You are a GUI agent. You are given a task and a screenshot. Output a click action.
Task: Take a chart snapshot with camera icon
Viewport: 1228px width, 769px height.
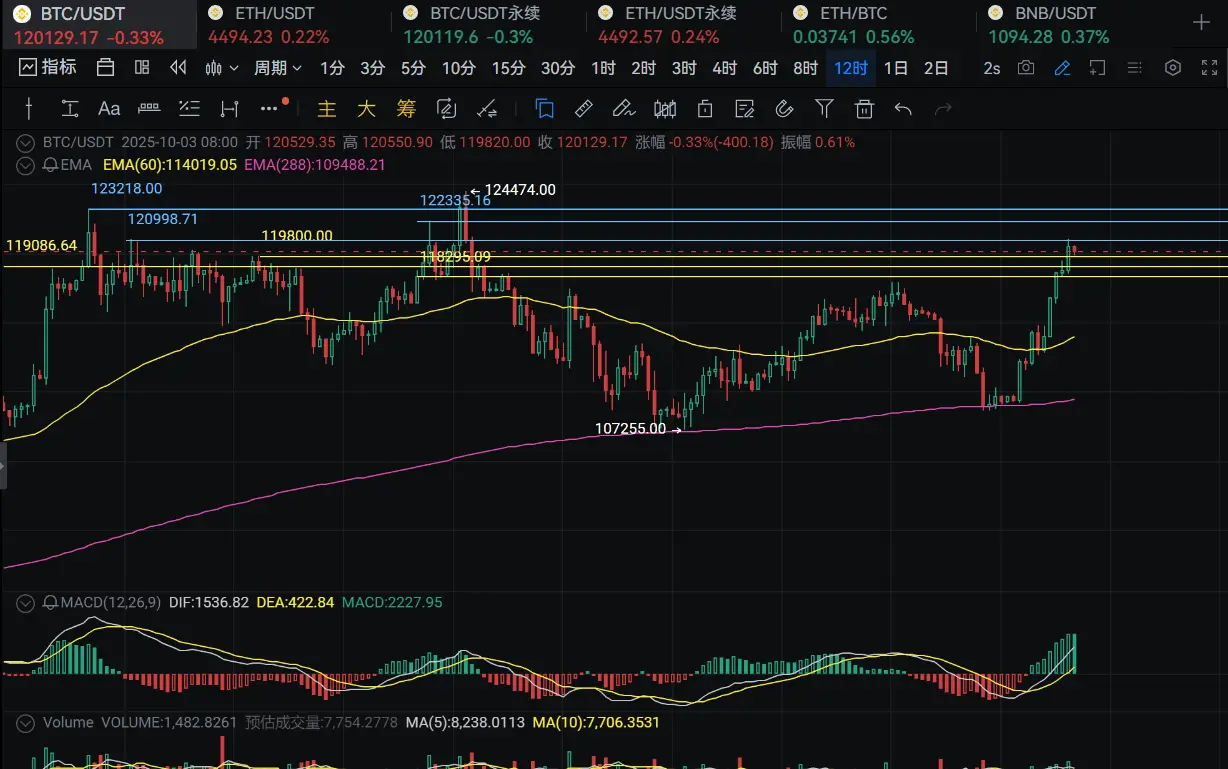(1026, 68)
